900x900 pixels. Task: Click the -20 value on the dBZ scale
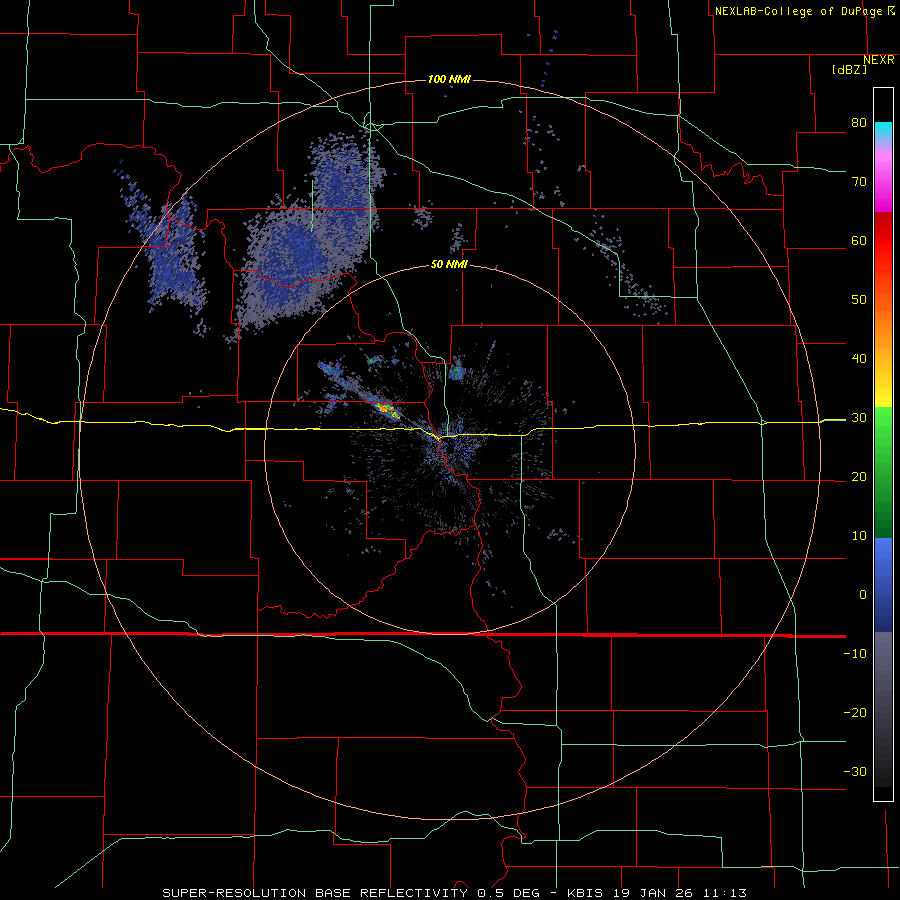(855, 713)
